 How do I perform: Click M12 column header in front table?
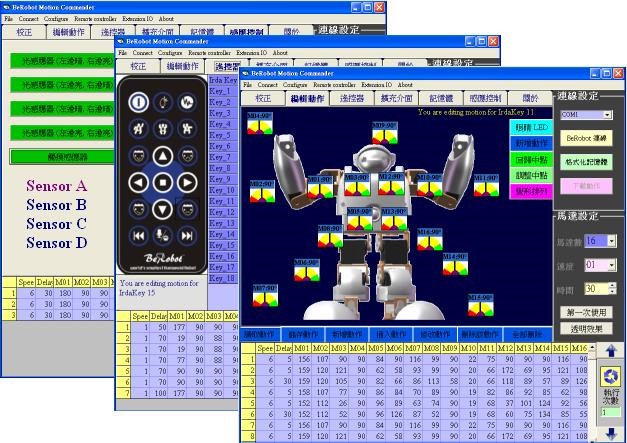pyautogui.click(x=505, y=348)
